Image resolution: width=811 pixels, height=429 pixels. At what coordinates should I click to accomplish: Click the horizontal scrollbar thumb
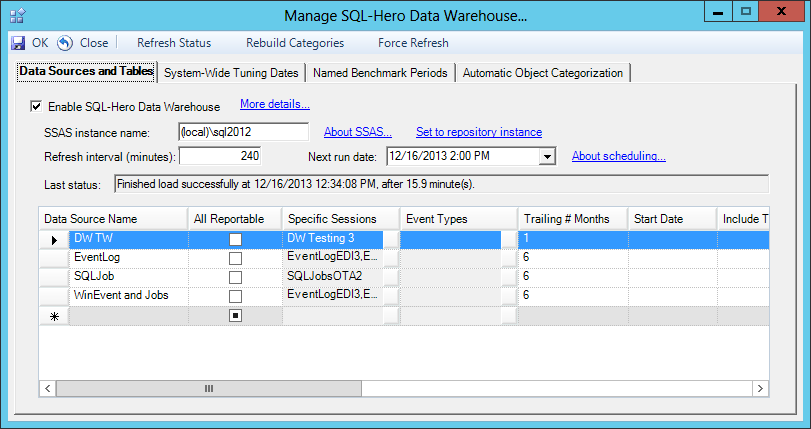tap(209, 388)
